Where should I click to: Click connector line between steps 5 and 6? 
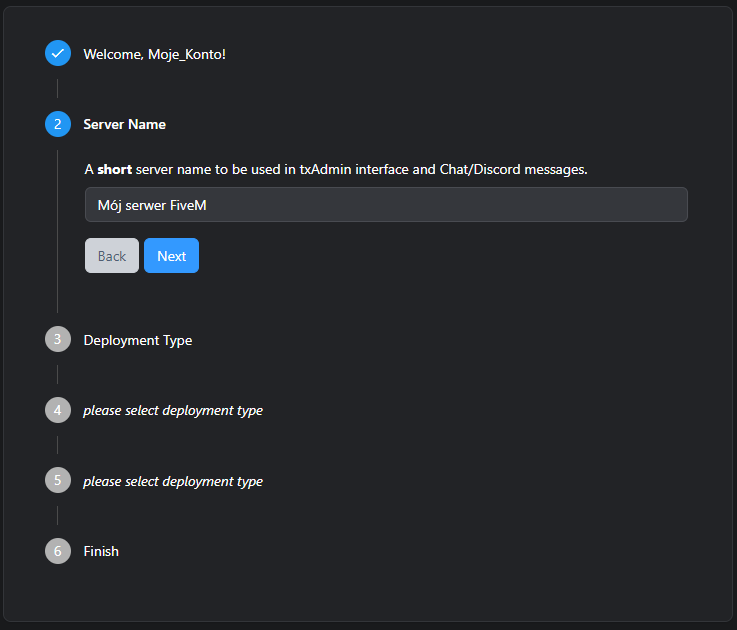[58, 516]
